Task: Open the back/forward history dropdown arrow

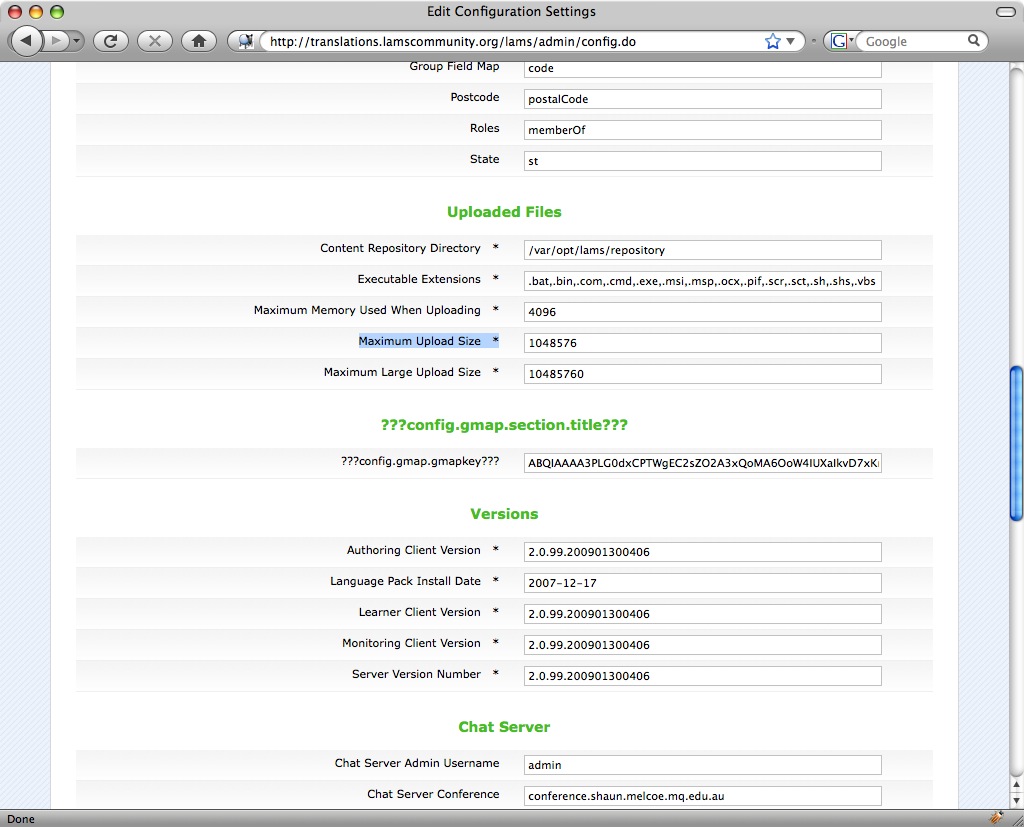Action: (77, 41)
